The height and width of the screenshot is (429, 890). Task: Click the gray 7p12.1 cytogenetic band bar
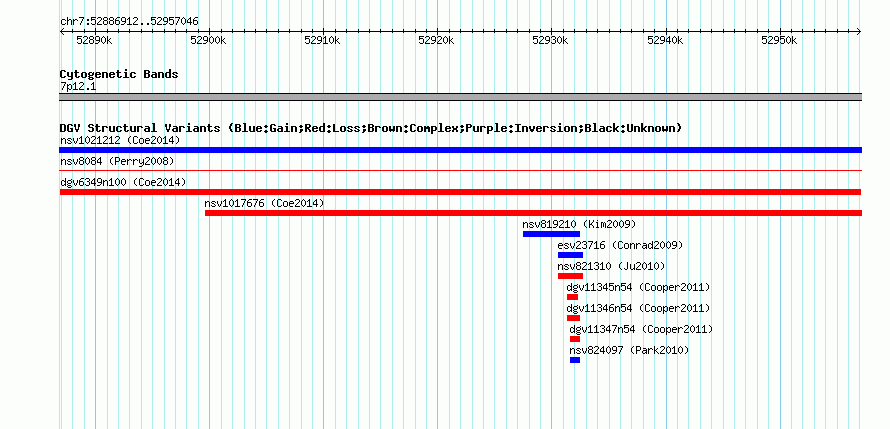click(460, 97)
